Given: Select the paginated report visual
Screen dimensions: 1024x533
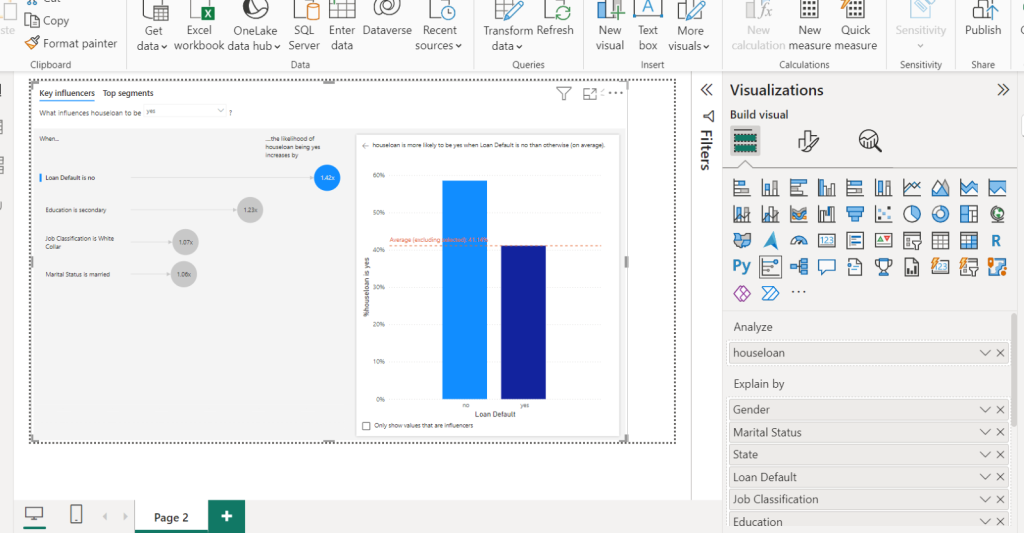Looking at the screenshot, I should [x=912, y=266].
